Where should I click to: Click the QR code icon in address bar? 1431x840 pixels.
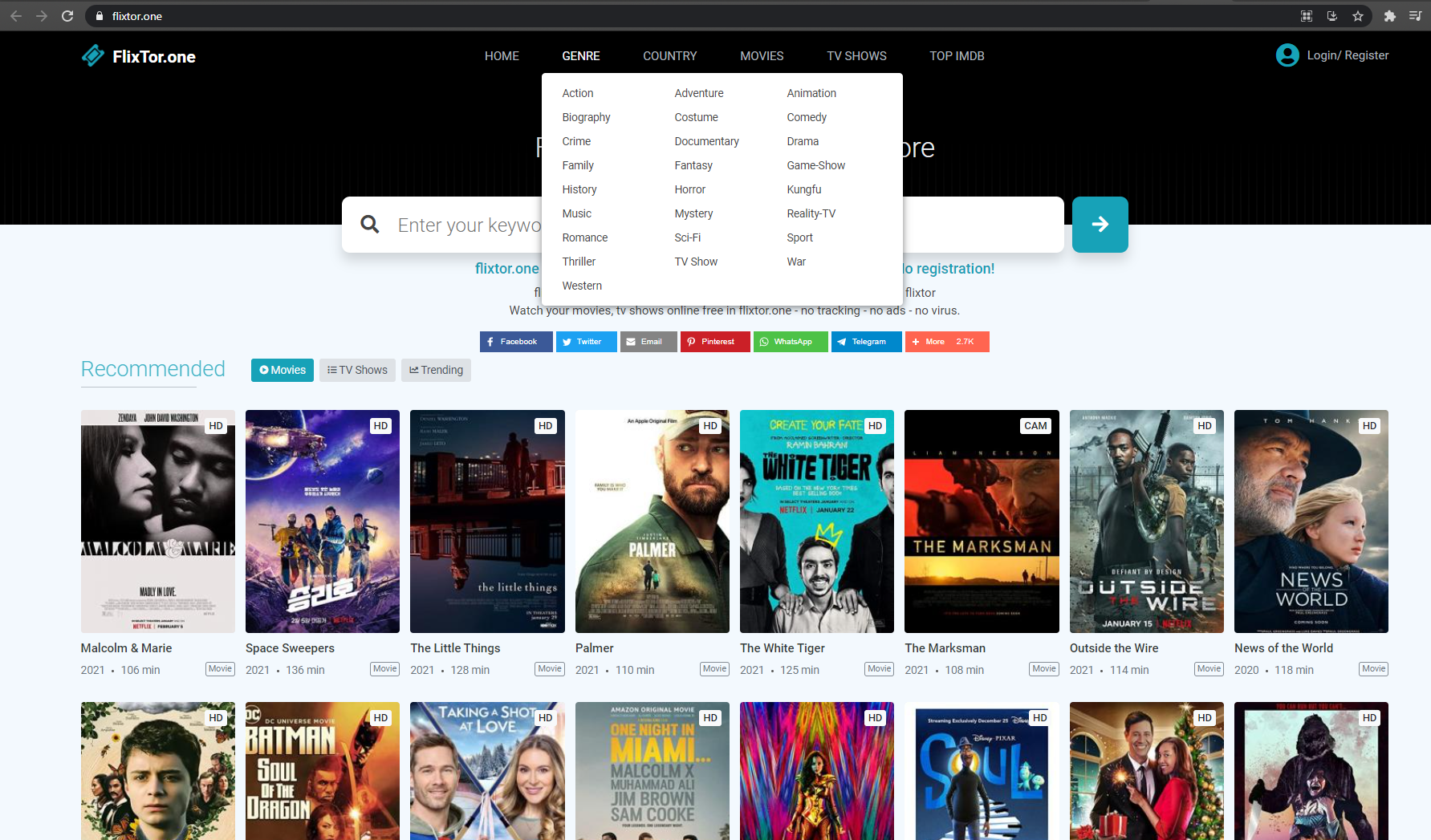[x=1307, y=16]
